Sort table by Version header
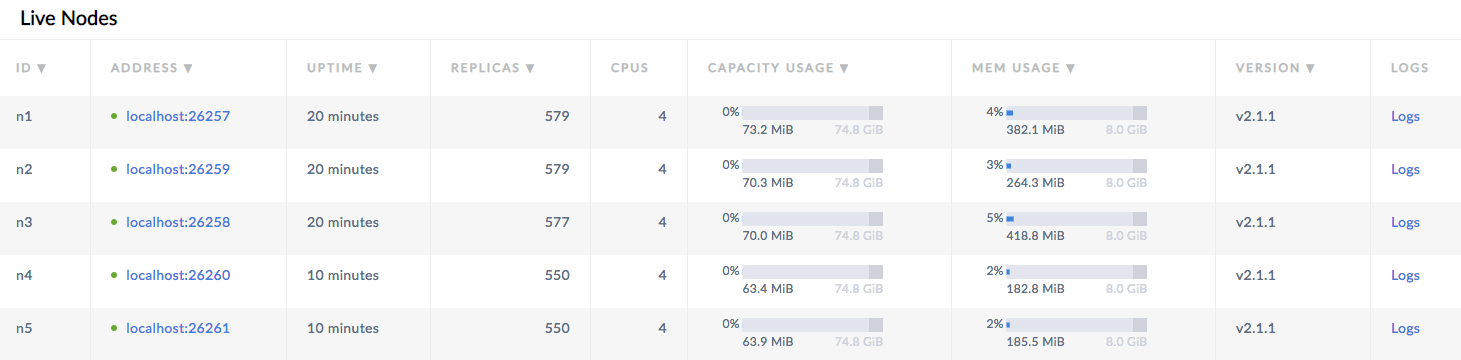The image size is (1461, 360). [1275, 68]
